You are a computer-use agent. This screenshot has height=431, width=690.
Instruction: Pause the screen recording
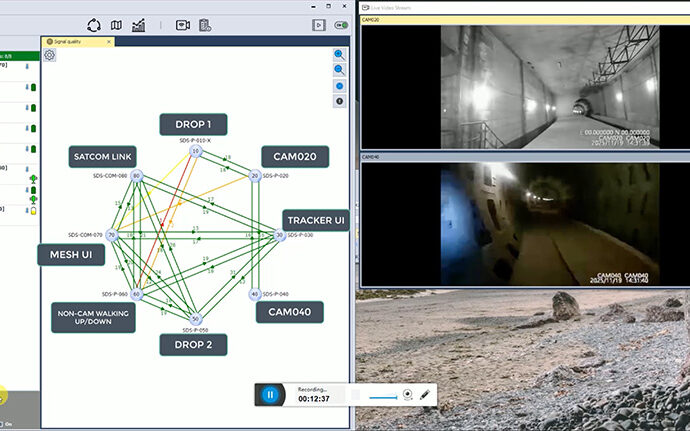pos(269,394)
